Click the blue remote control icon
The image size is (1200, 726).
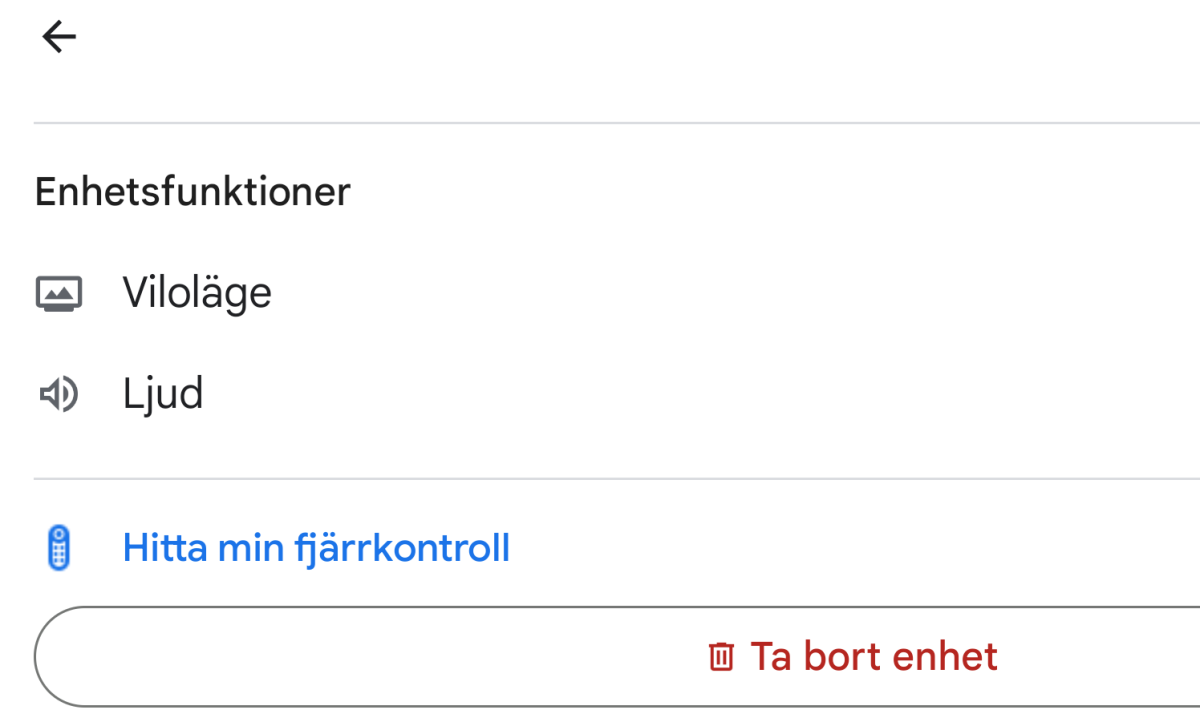tap(60, 548)
